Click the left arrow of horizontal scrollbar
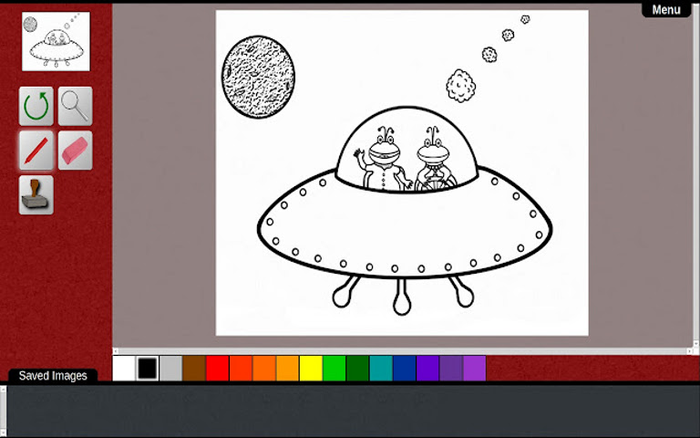 click(x=116, y=351)
